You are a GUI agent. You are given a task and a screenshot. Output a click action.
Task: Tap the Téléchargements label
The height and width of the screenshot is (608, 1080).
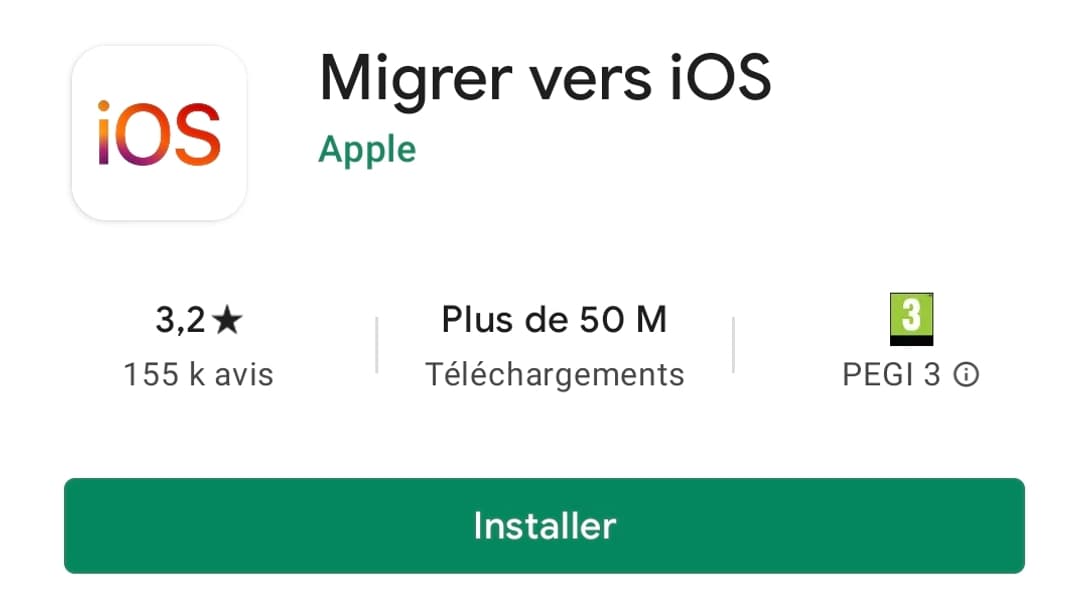[554, 375]
